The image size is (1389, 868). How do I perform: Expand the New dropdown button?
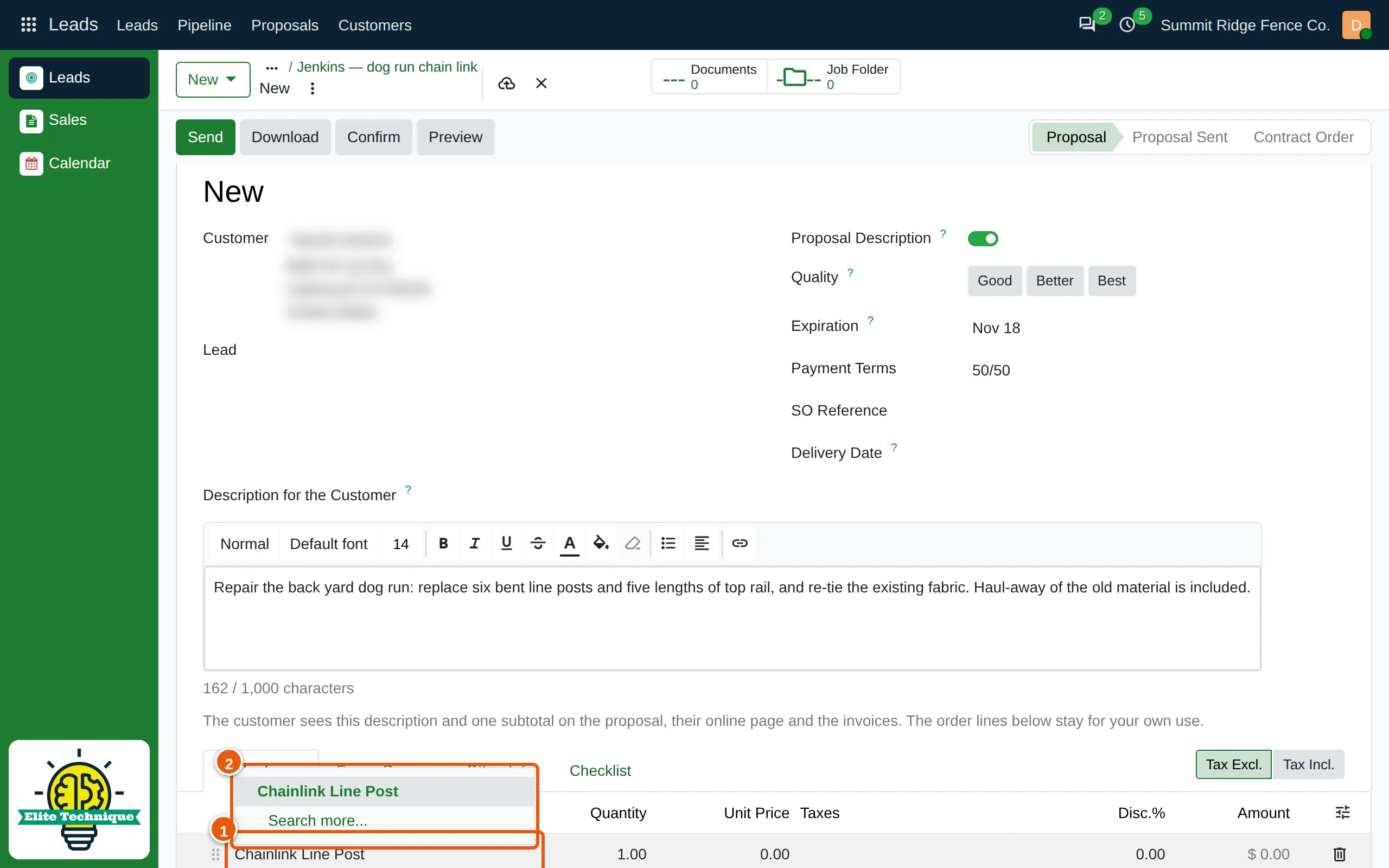coord(213,80)
